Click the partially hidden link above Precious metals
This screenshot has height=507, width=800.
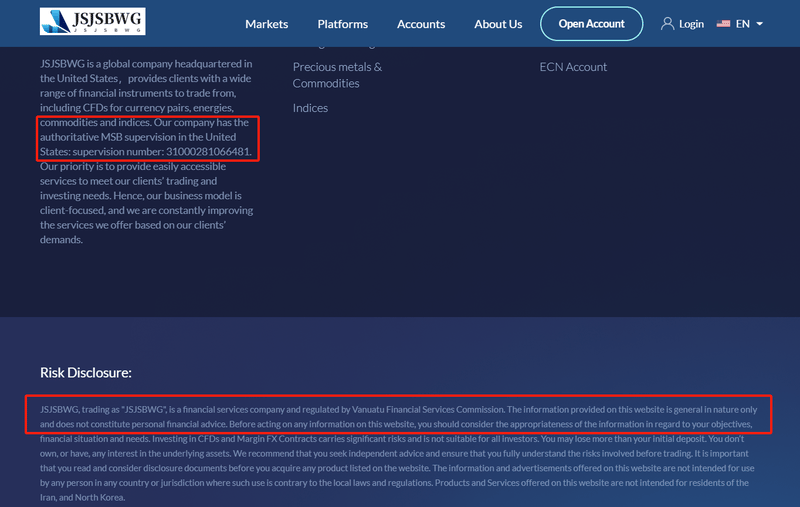pyautogui.click(x=334, y=45)
